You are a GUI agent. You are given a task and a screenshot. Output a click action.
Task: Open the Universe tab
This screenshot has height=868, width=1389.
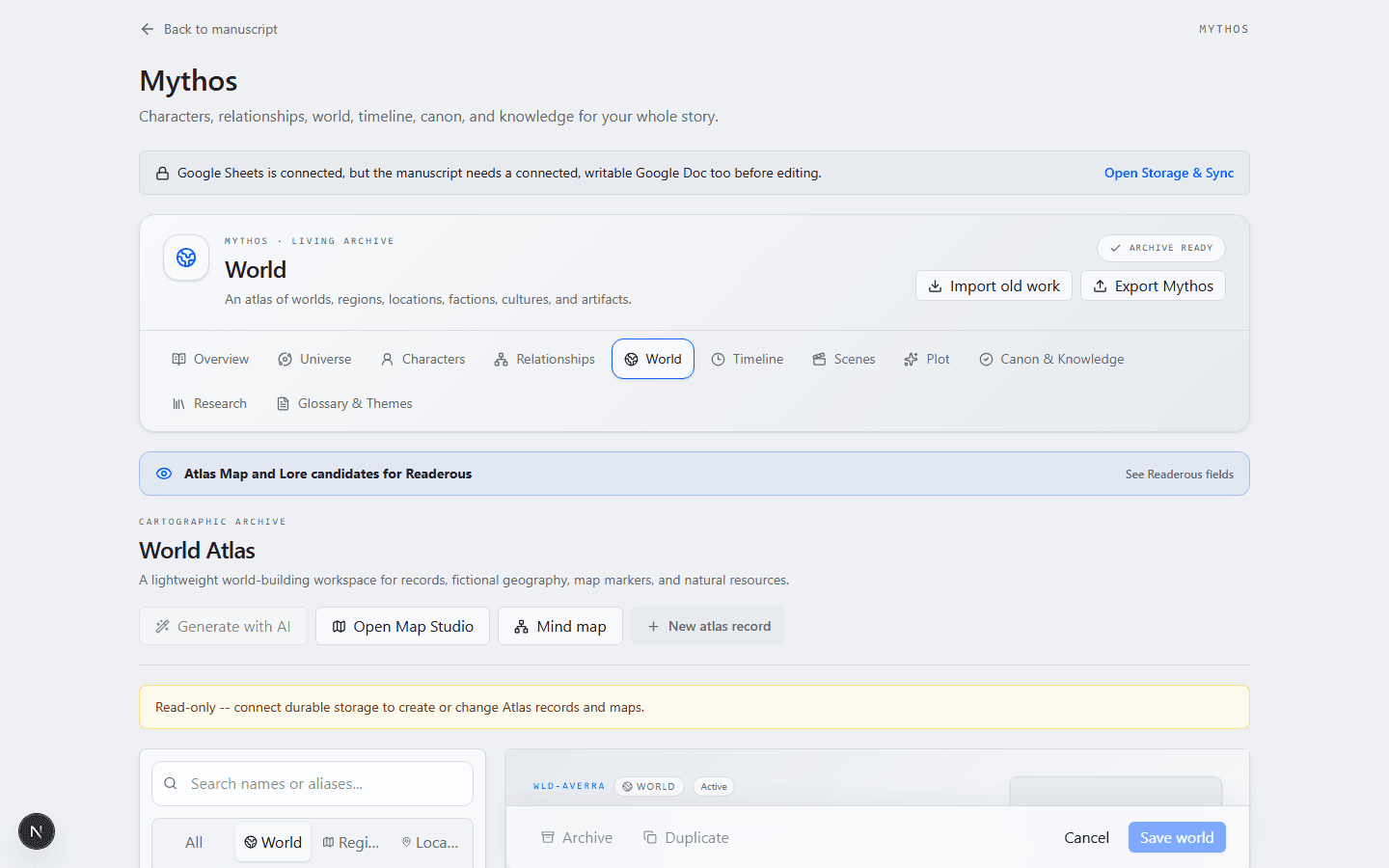coord(314,359)
